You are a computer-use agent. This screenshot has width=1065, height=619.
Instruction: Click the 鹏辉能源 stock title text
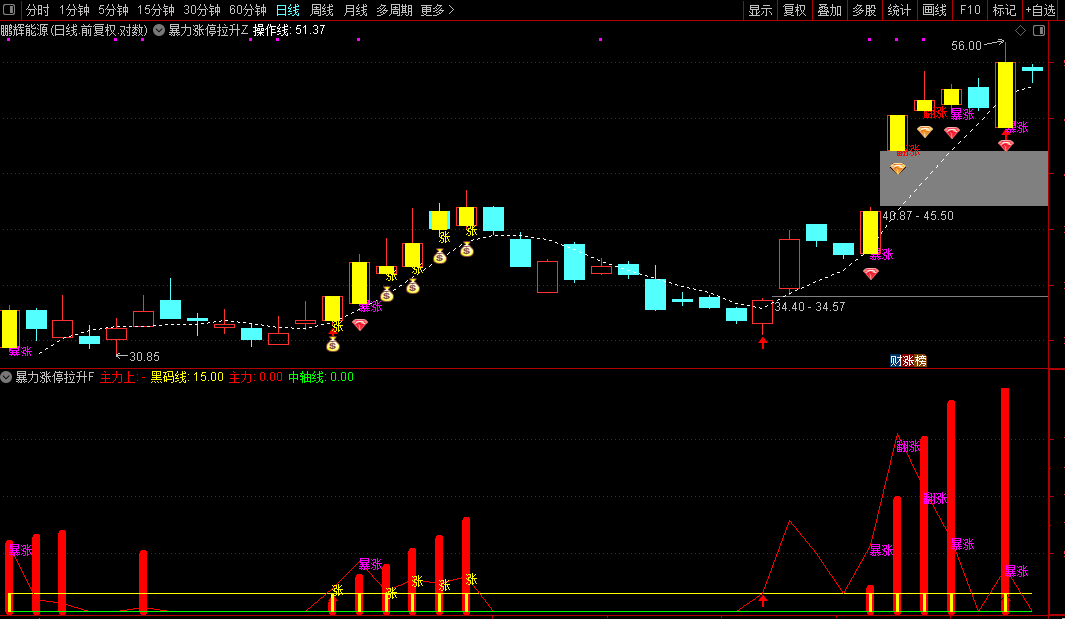point(74,30)
